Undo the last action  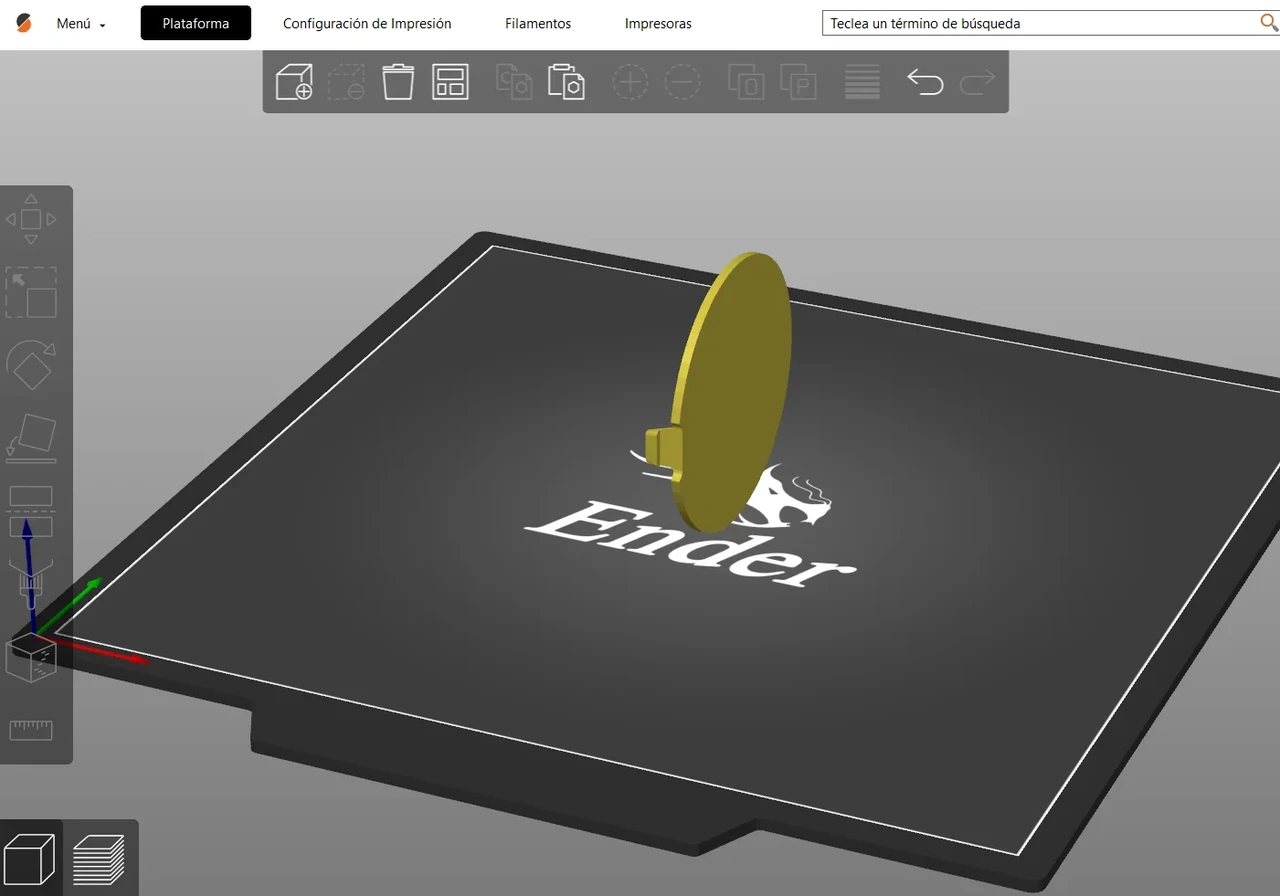tap(925, 81)
